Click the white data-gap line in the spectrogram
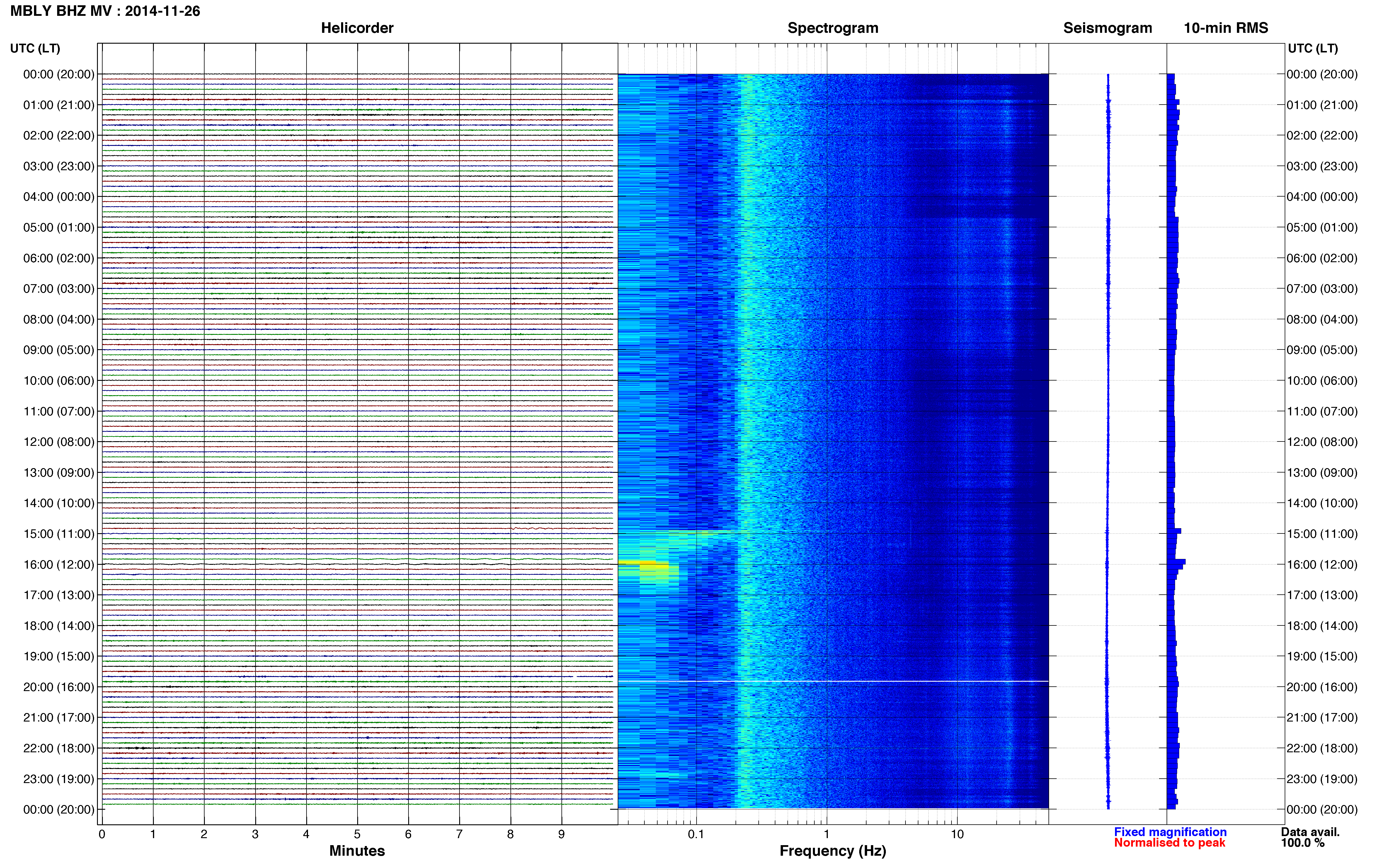Viewport: 1389px width, 868px height. pyautogui.click(x=833, y=681)
